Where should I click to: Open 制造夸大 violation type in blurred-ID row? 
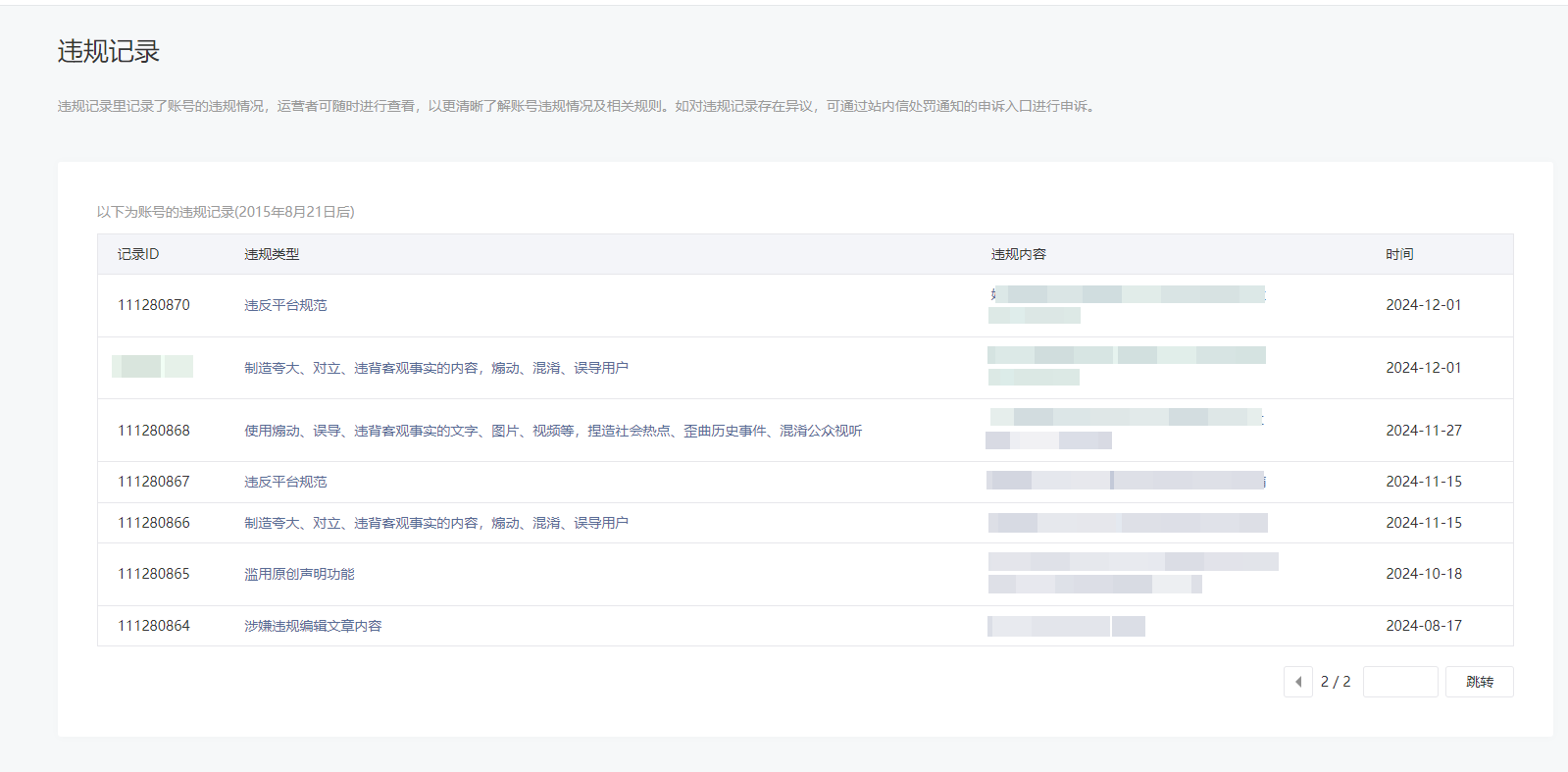tap(435, 368)
